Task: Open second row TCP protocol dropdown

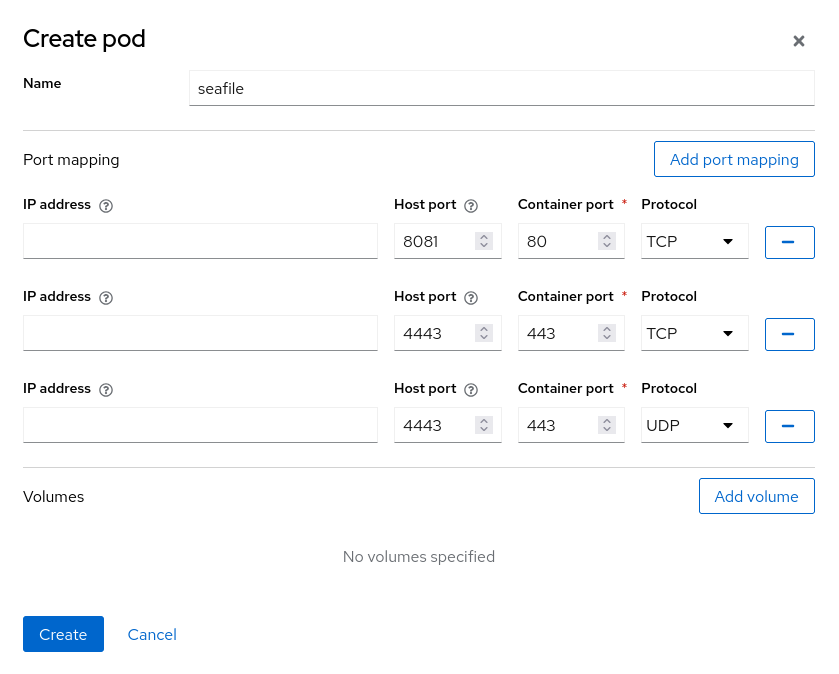Action: (x=694, y=334)
